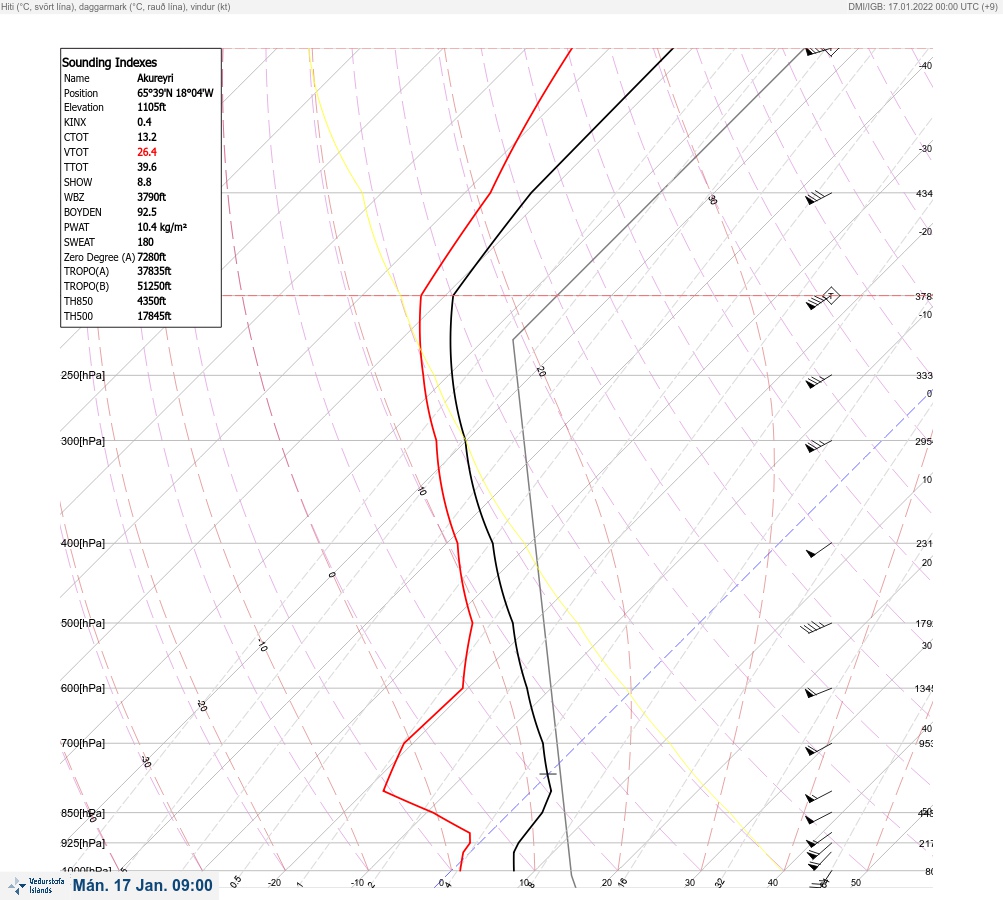Click the wind barb at 700 hPa

tap(819, 748)
